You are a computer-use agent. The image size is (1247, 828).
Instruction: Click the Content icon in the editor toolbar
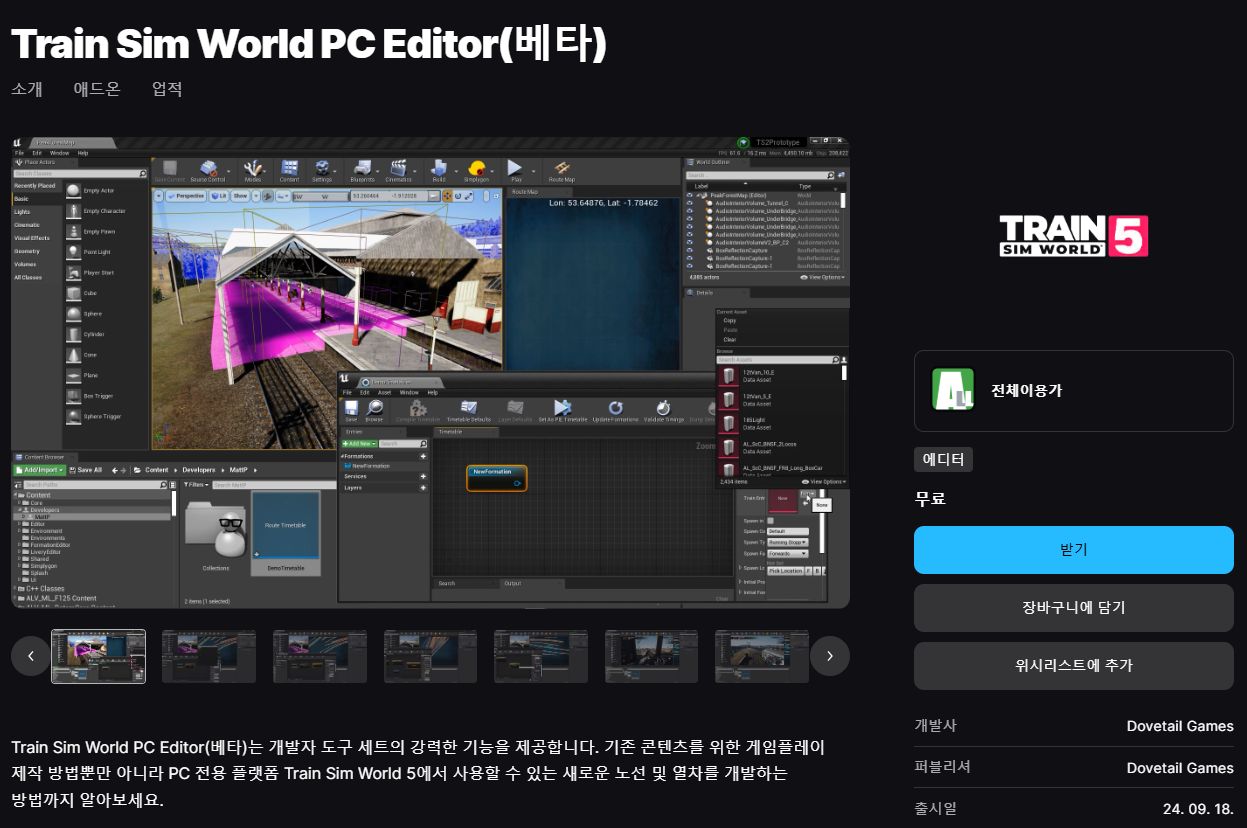289,171
